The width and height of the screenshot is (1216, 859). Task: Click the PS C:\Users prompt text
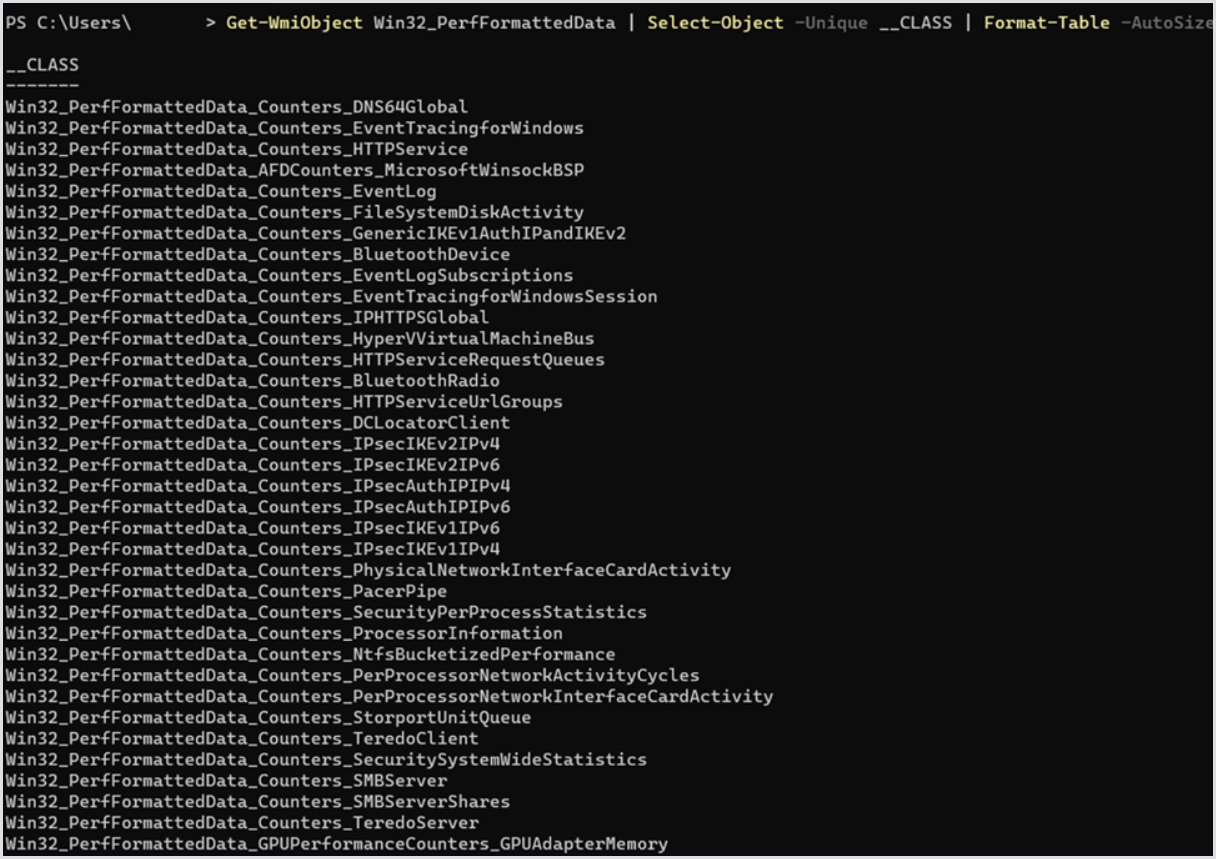coord(68,22)
